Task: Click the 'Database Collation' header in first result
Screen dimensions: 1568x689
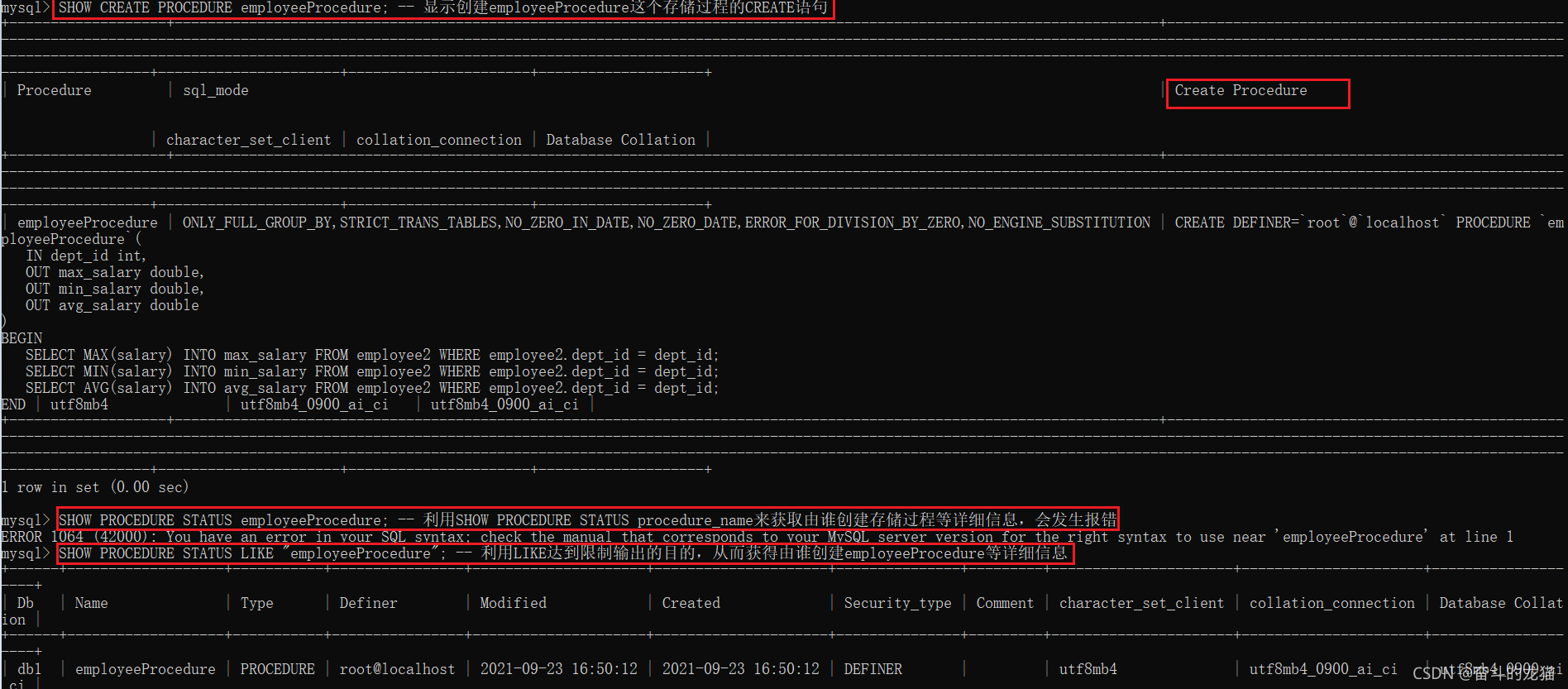Action: pyautogui.click(x=620, y=140)
